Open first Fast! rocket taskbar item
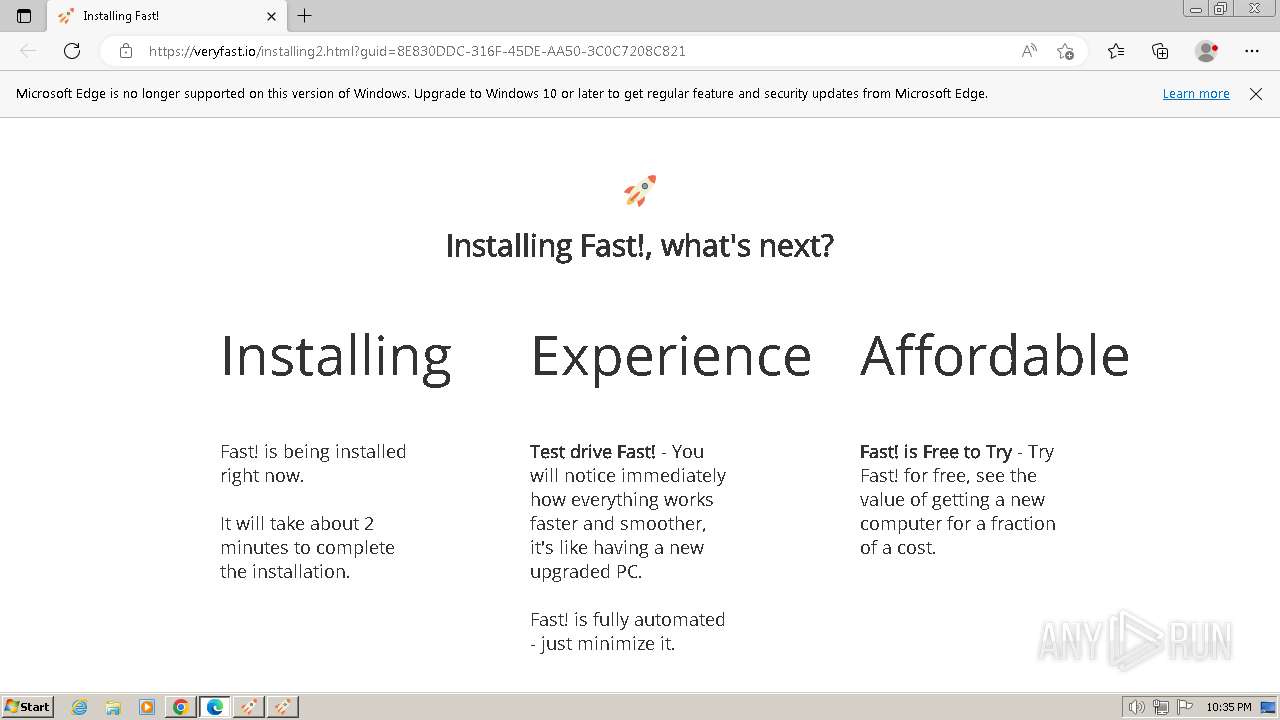Screen dimensions: 1280x720 point(249,707)
